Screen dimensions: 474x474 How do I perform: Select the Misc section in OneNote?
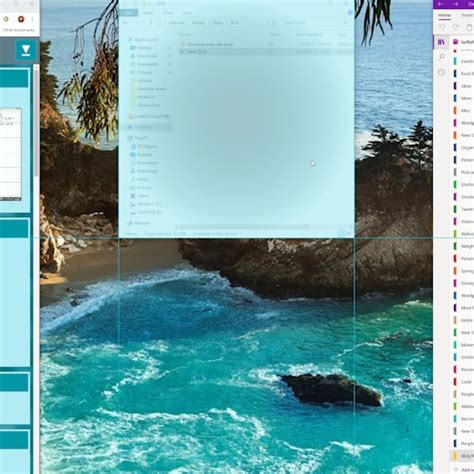click(x=463, y=111)
